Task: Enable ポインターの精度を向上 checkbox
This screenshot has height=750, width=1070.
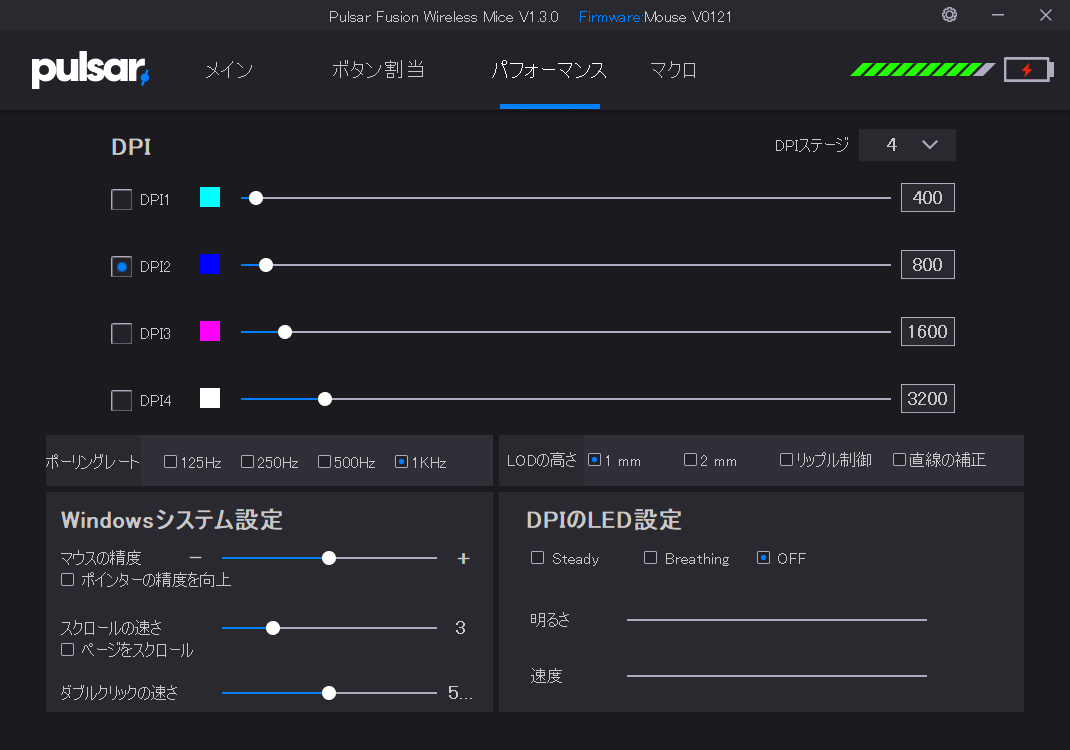Action: 68,580
